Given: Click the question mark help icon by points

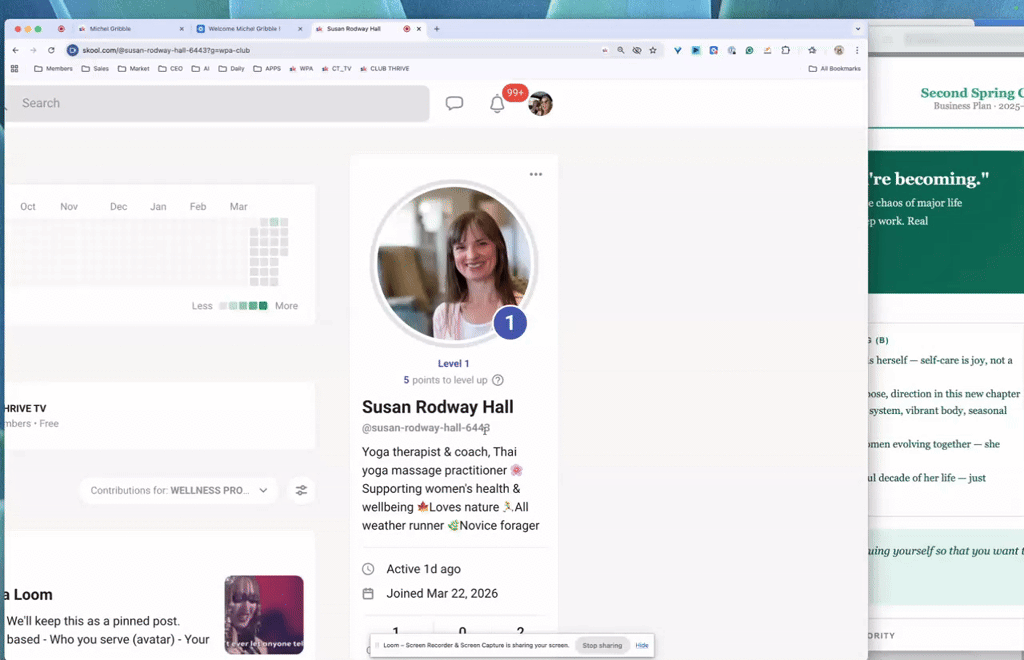Looking at the screenshot, I should click(498, 380).
